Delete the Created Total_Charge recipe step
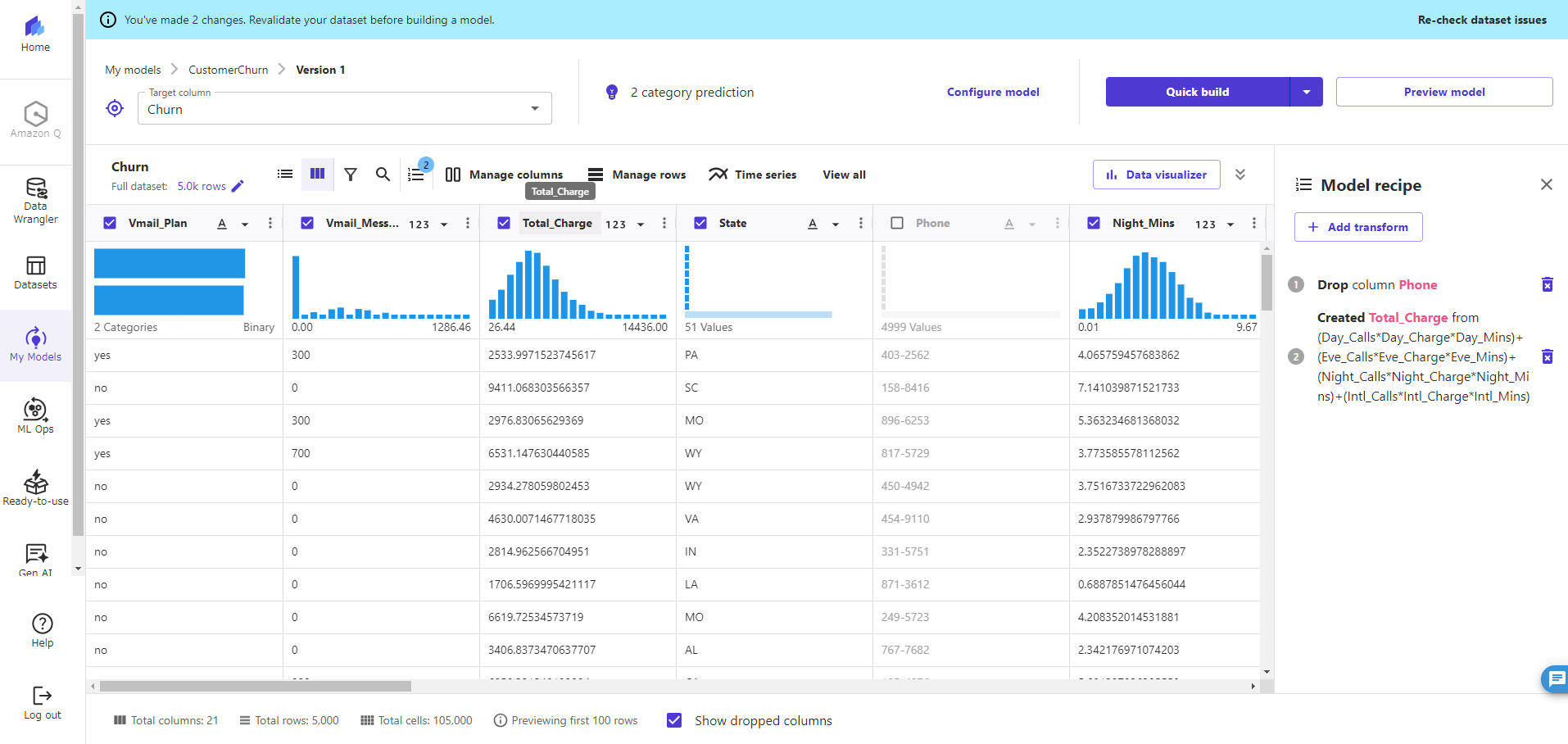 tap(1547, 356)
